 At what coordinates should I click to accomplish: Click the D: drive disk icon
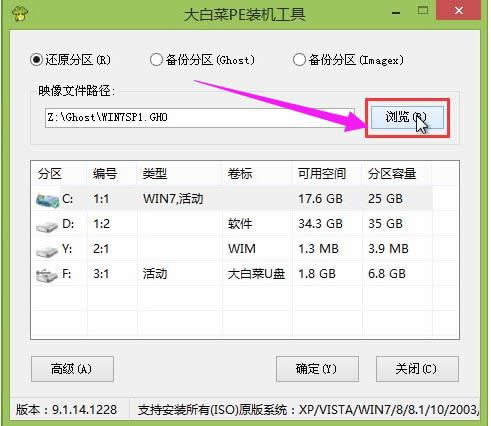tap(47, 226)
